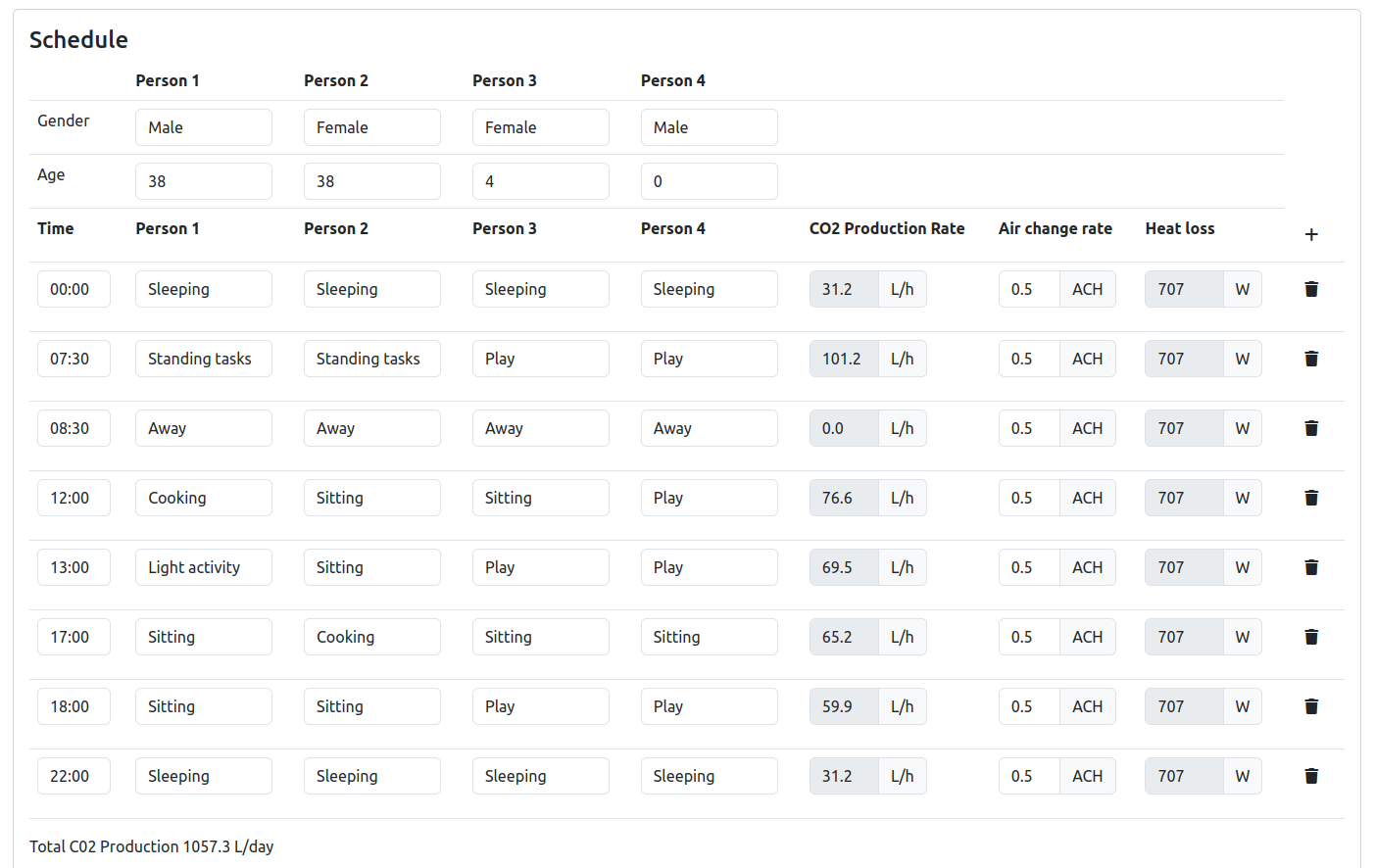Edit the 00:00 time field
This screenshot has height=868, width=1375.
point(74,289)
